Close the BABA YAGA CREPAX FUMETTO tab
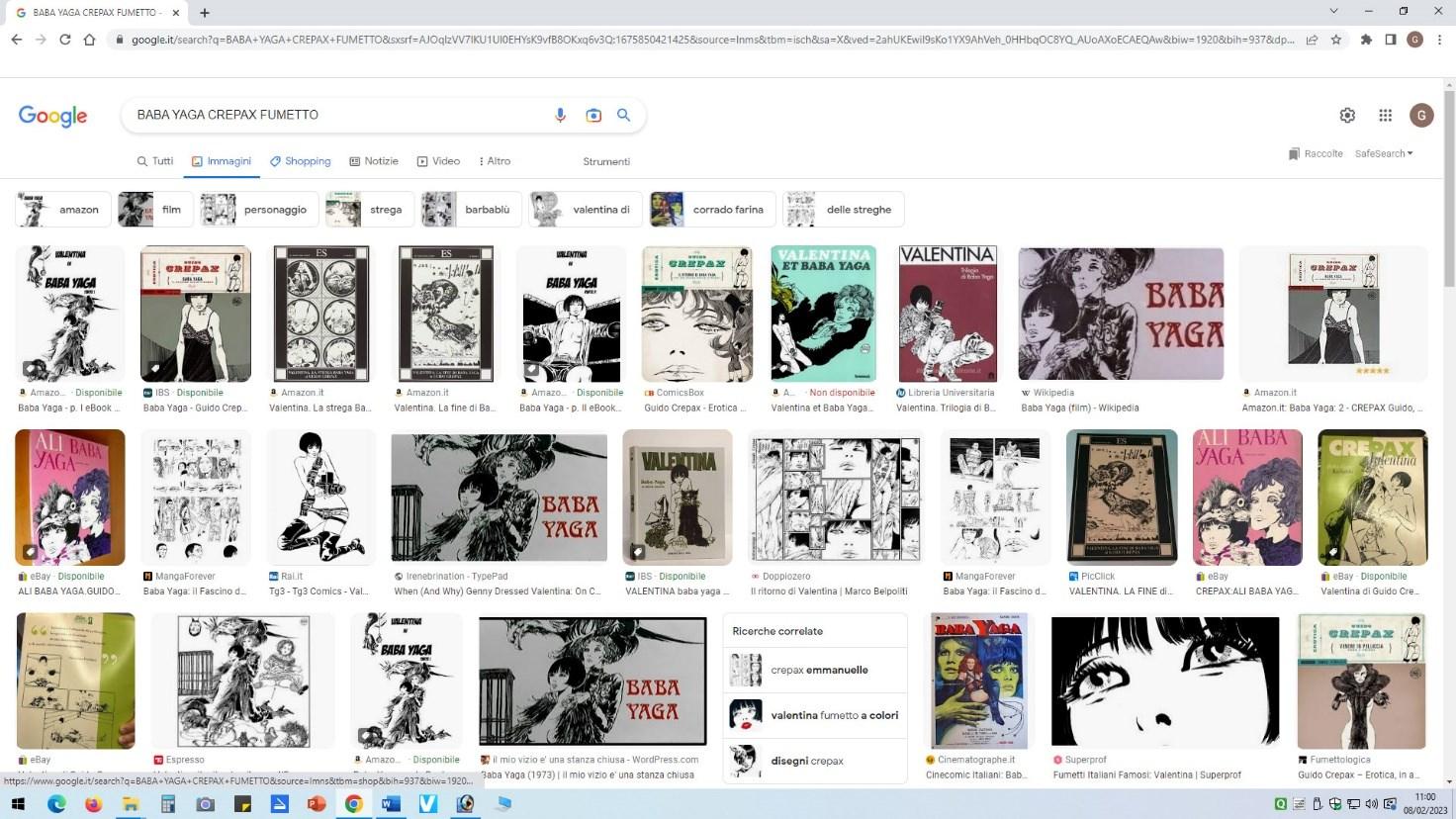This screenshot has height=819, width=1456. pyautogui.click(x=176, y=13)
